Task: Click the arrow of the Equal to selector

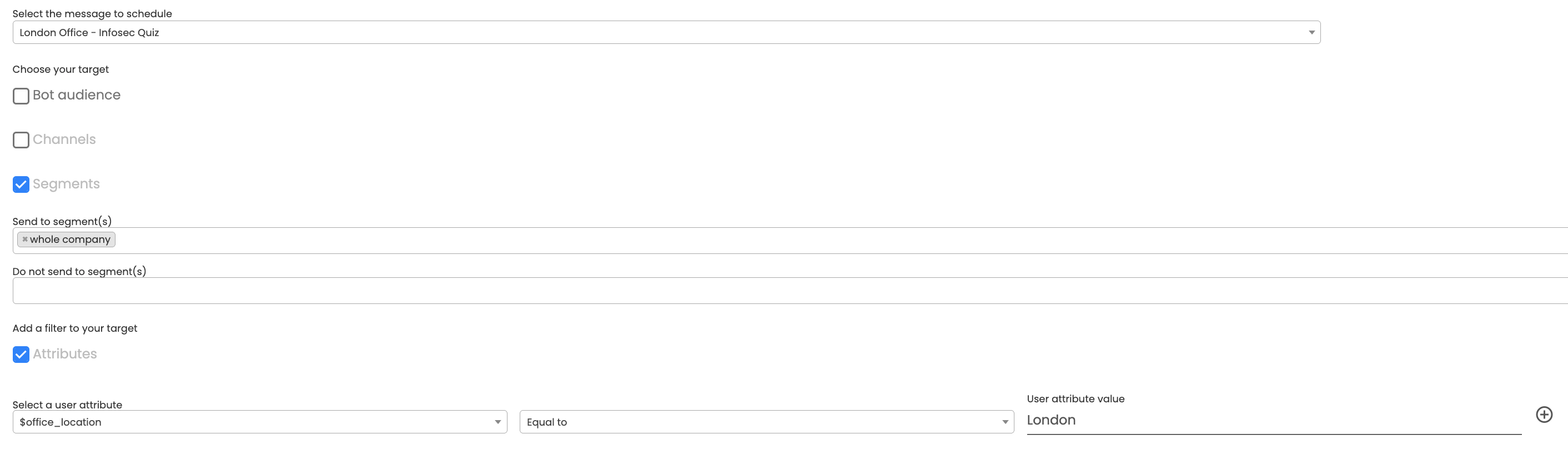Action: [x=1005, y=422]
